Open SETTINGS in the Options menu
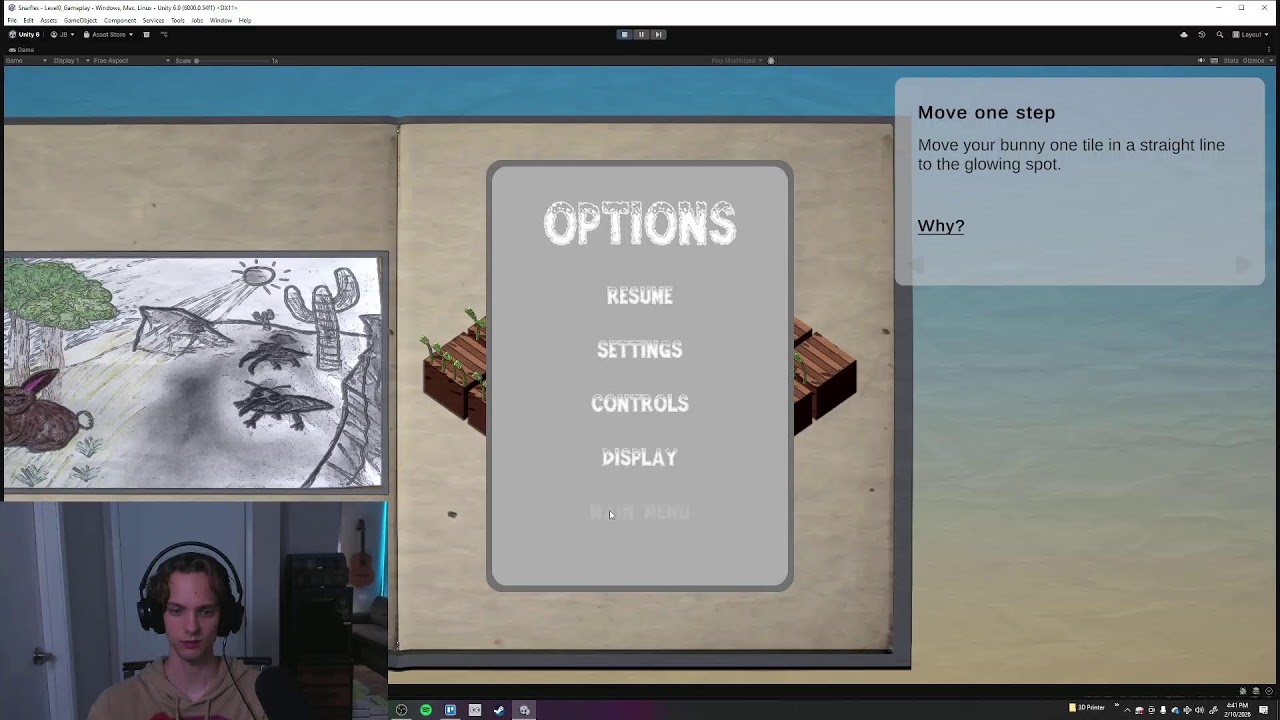The height and width of the screenshot is (720, 1280). [x=640, y=349]
